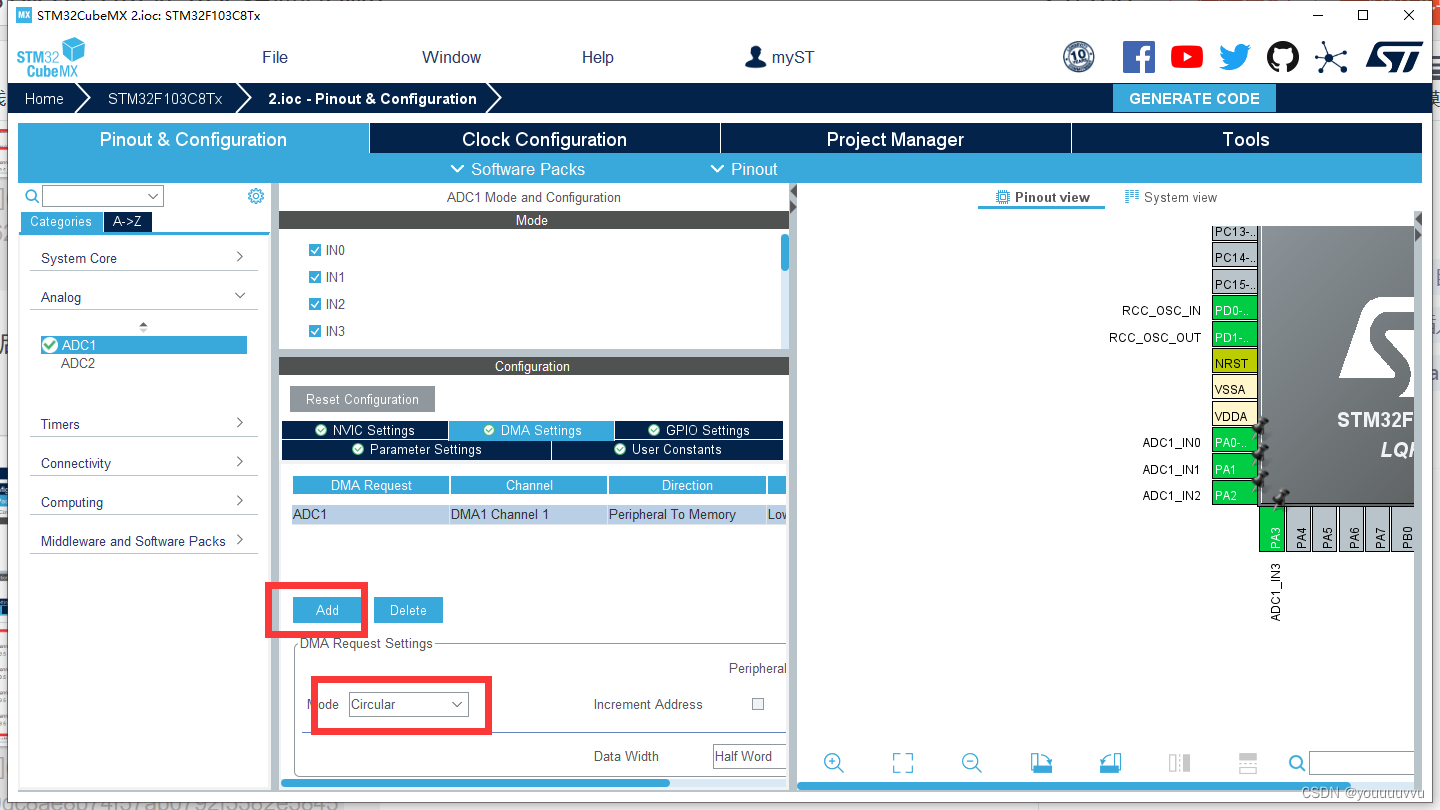Uncheck the IN2 channel checkbox
The image size is (1440, 810).
[316, 304]
